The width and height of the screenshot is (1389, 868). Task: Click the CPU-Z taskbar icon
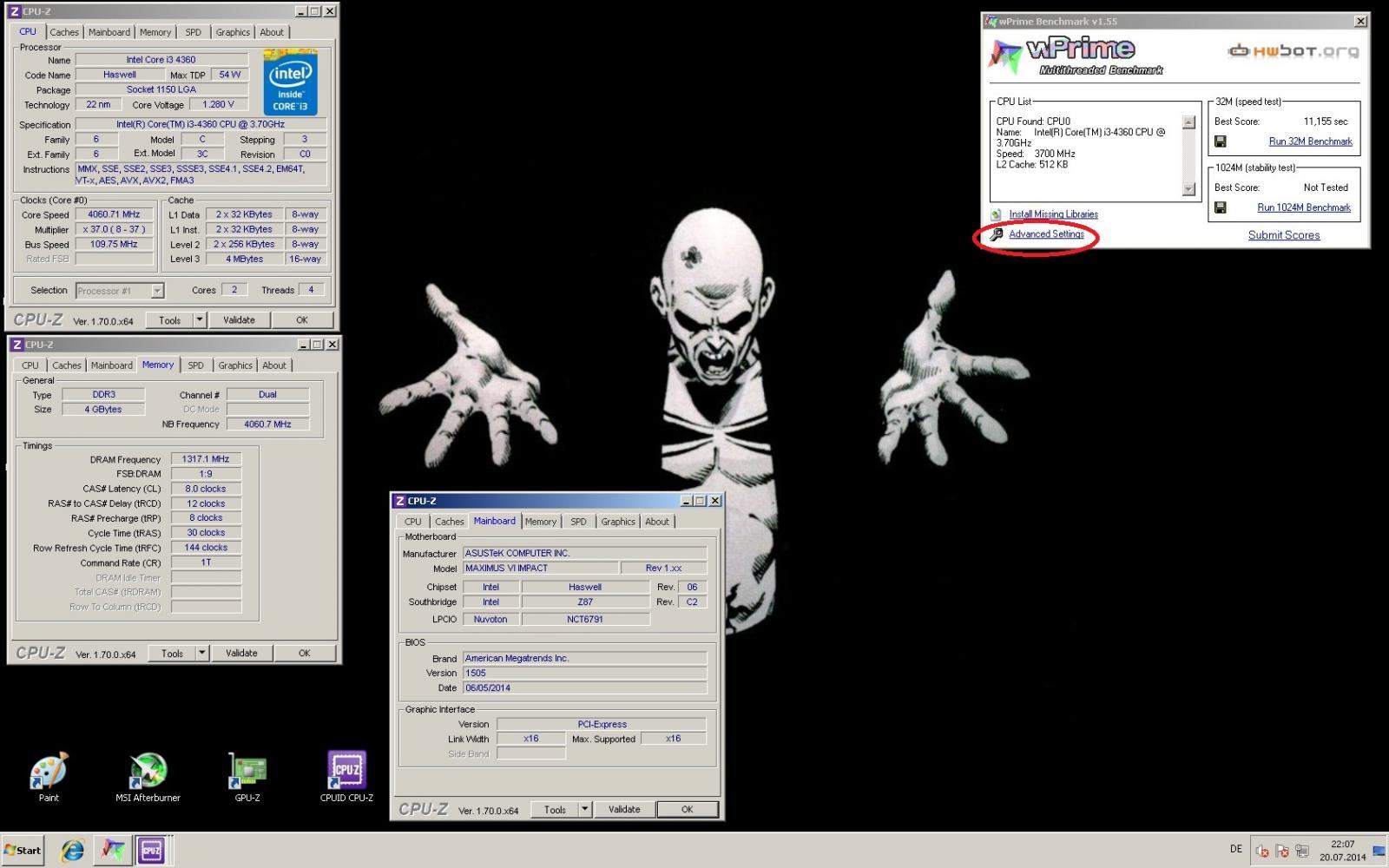coord(151,850)
